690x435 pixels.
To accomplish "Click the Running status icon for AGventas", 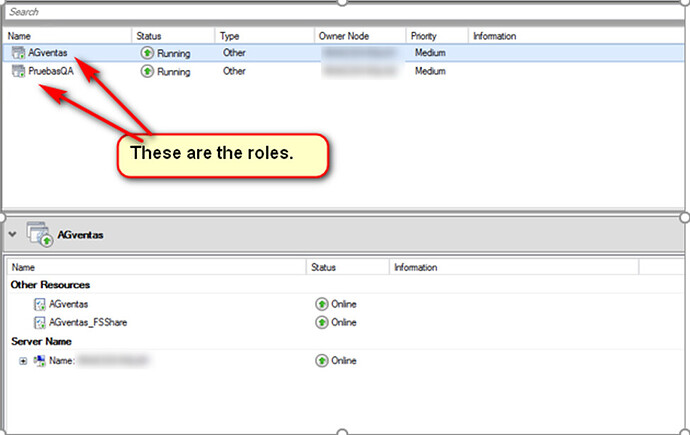I will coord(147,53).
